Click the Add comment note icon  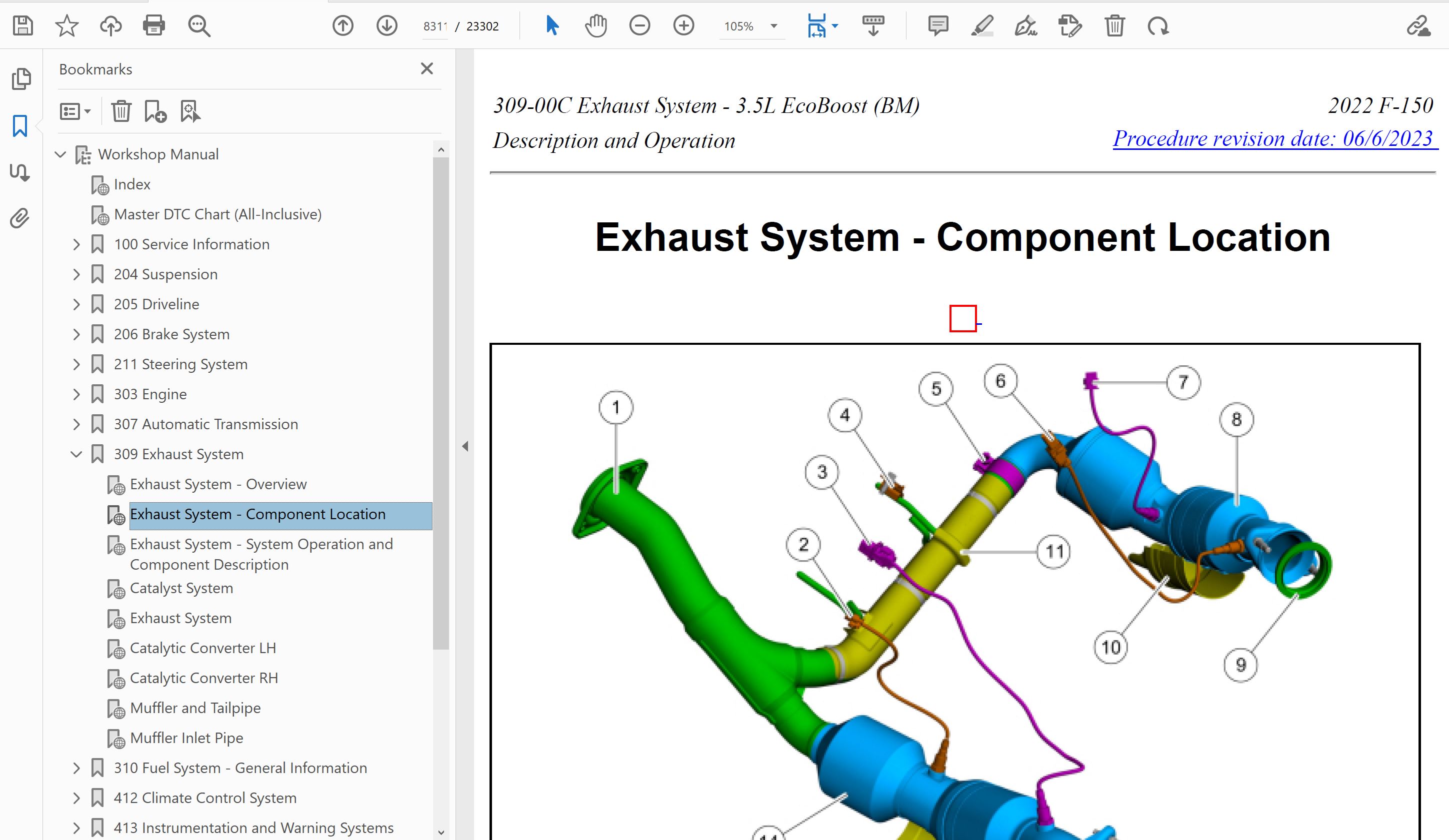938,26
